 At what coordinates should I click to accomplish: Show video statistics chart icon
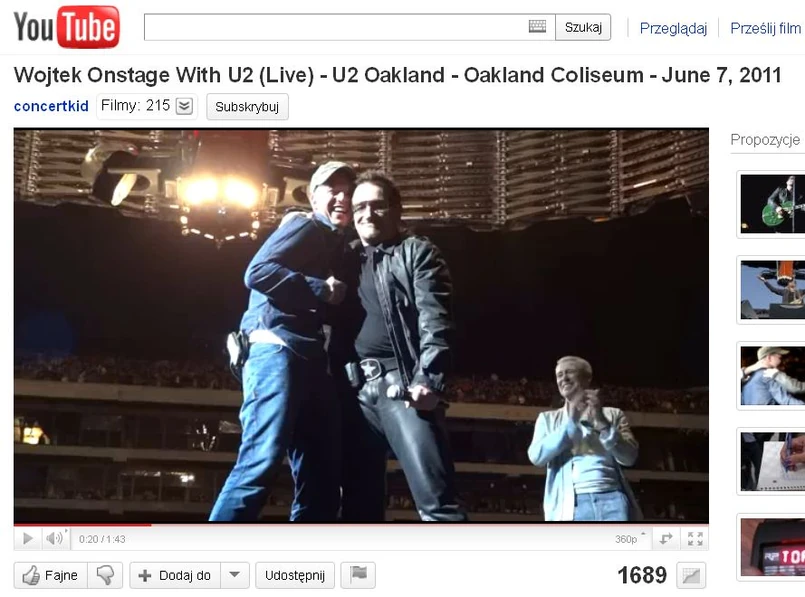(x=691, y=575)
